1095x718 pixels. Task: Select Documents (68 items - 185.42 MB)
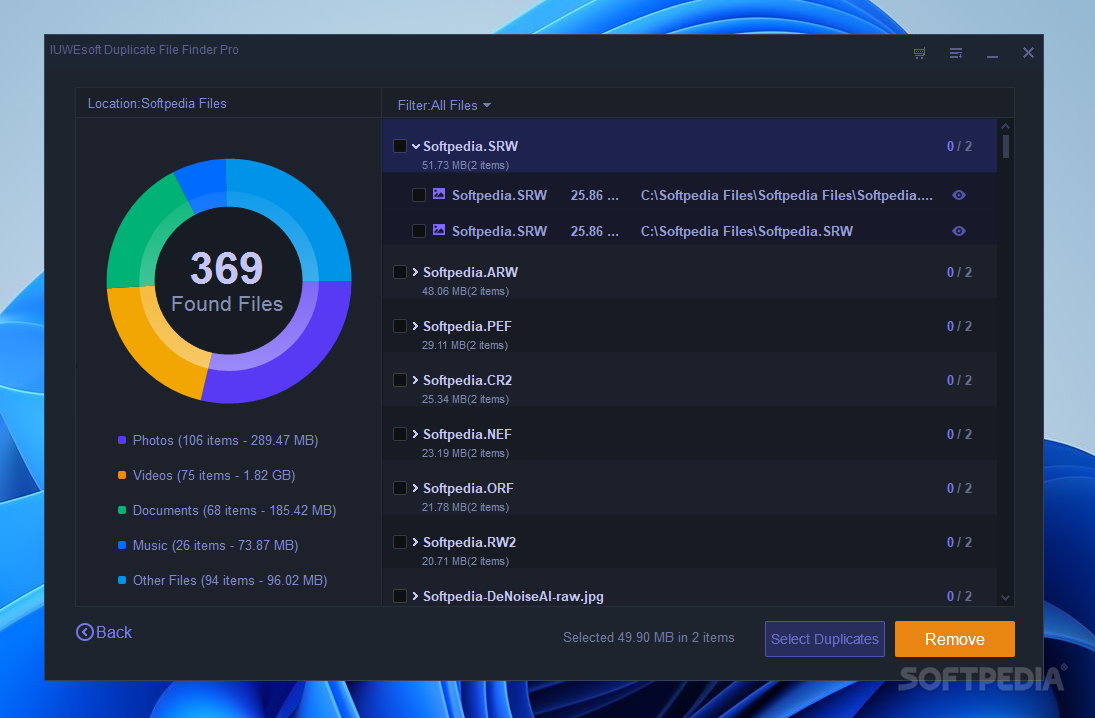[235, 511]
